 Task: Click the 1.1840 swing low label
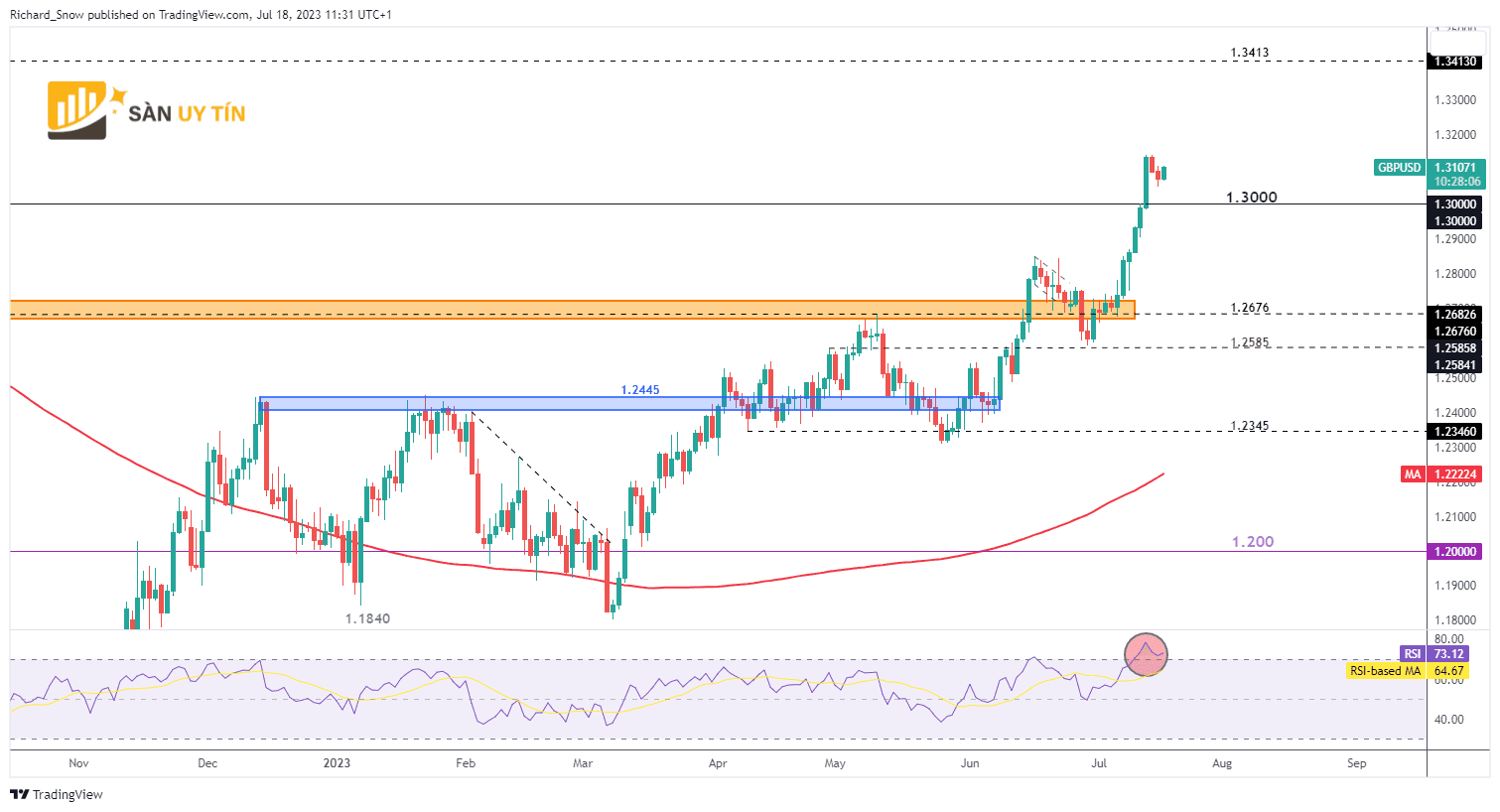(367, 618)
